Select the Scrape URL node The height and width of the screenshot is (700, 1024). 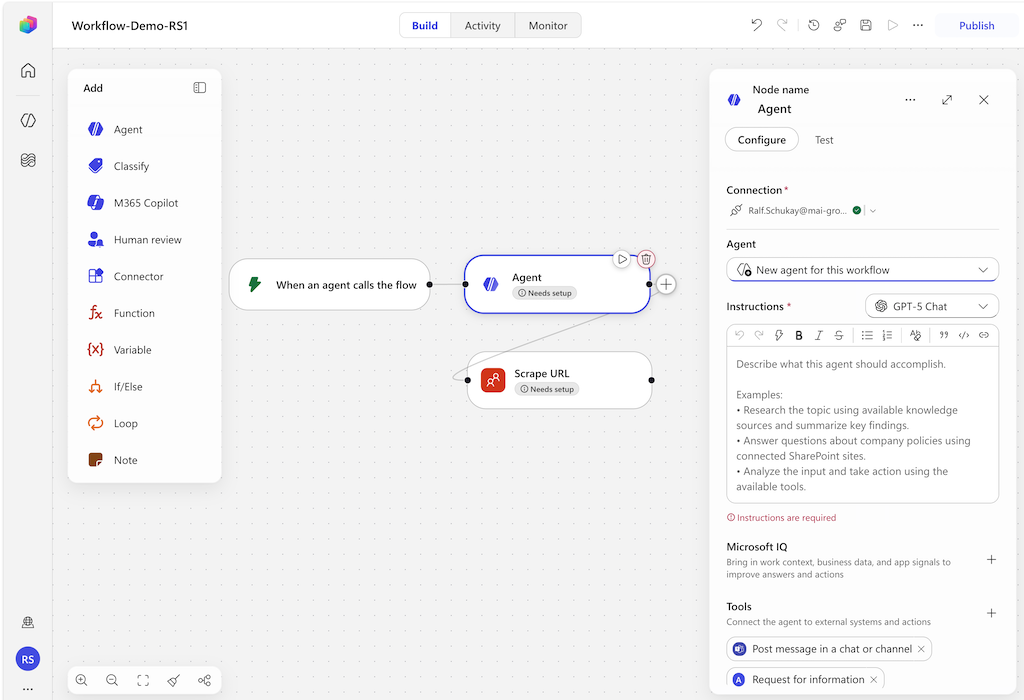560,380
